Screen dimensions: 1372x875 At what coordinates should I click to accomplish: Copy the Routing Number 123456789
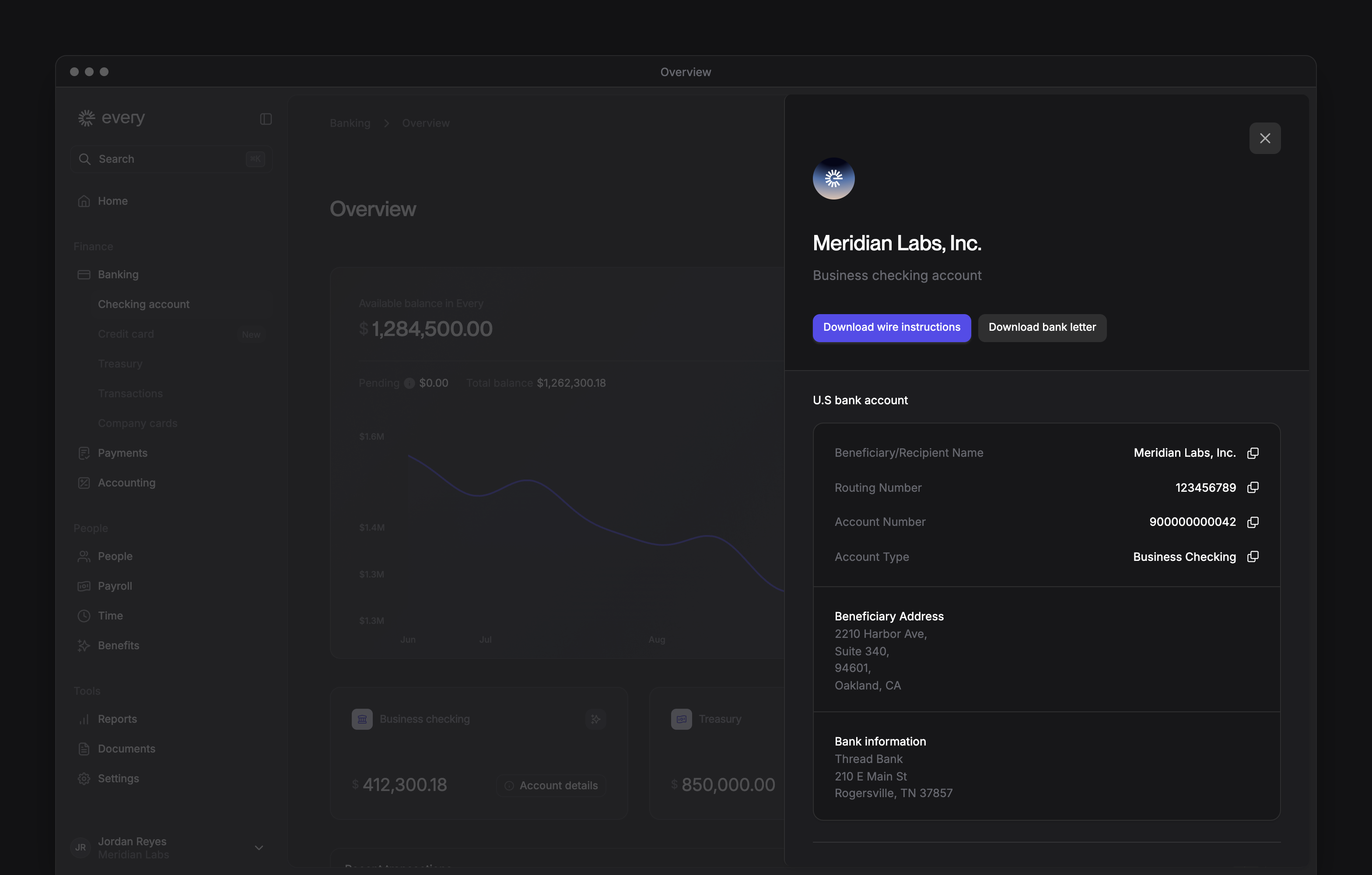(1253, 488)
